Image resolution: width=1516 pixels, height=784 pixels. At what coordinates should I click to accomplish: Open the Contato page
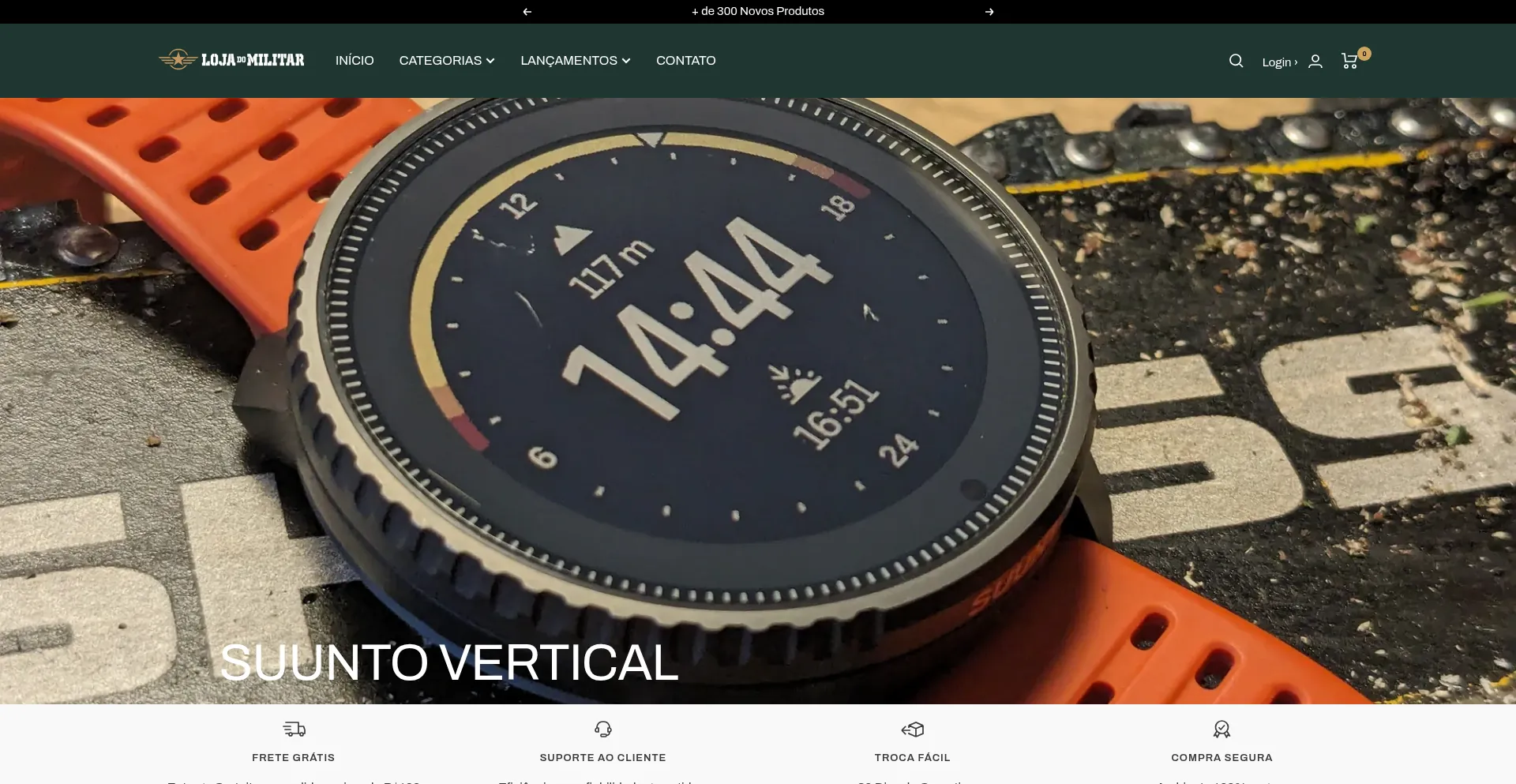pyautogui.click(x=686, y=61)
